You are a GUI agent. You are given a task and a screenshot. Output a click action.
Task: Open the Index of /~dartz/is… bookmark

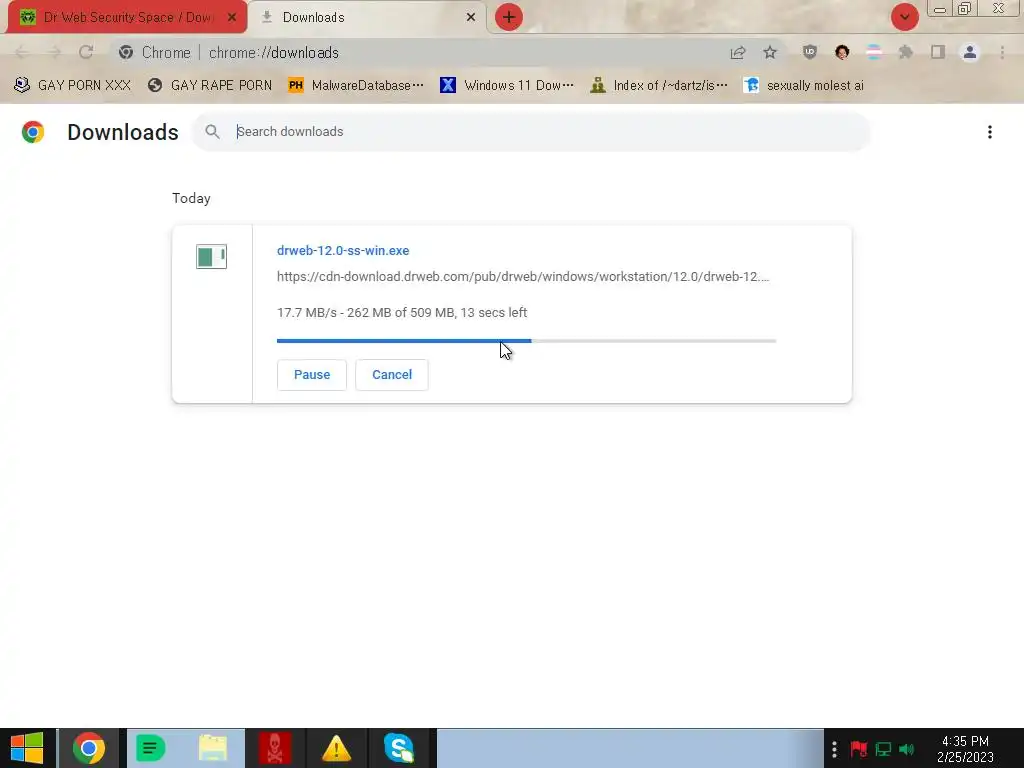pos(659,86)
